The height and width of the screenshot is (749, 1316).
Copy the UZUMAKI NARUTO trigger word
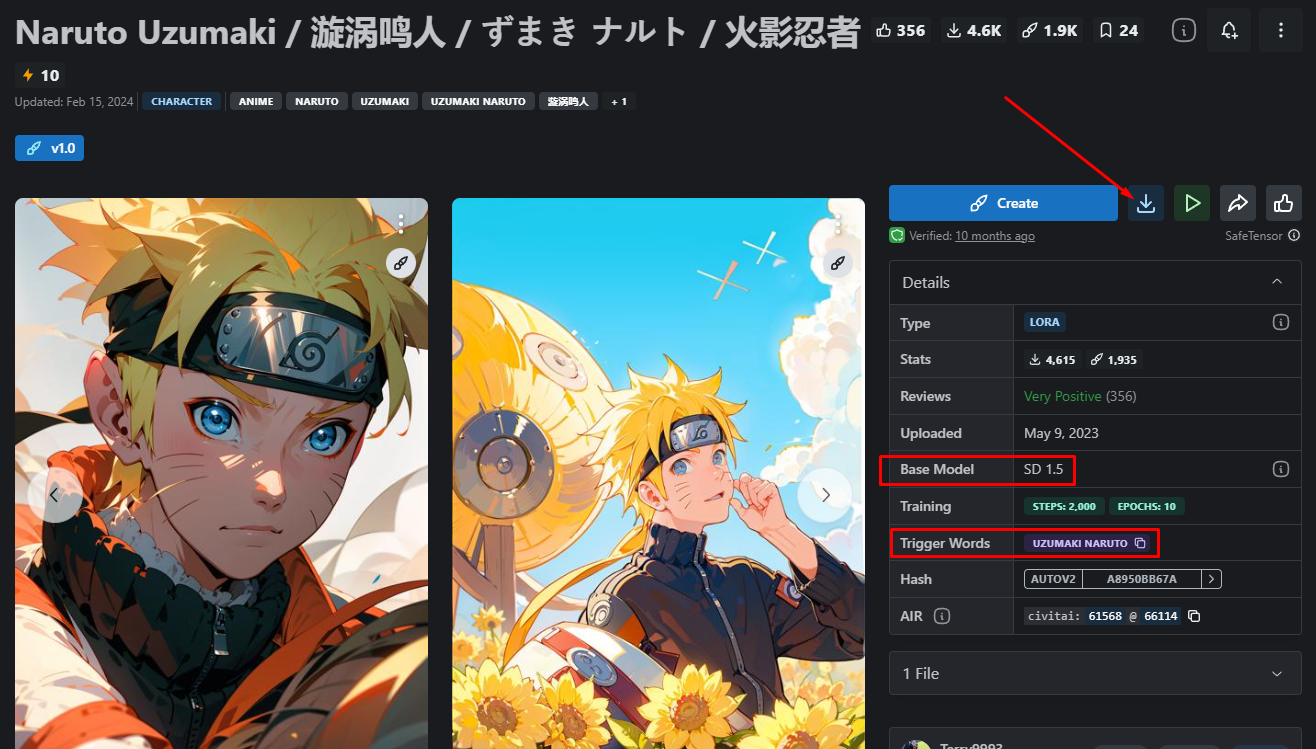(1139, 543)
